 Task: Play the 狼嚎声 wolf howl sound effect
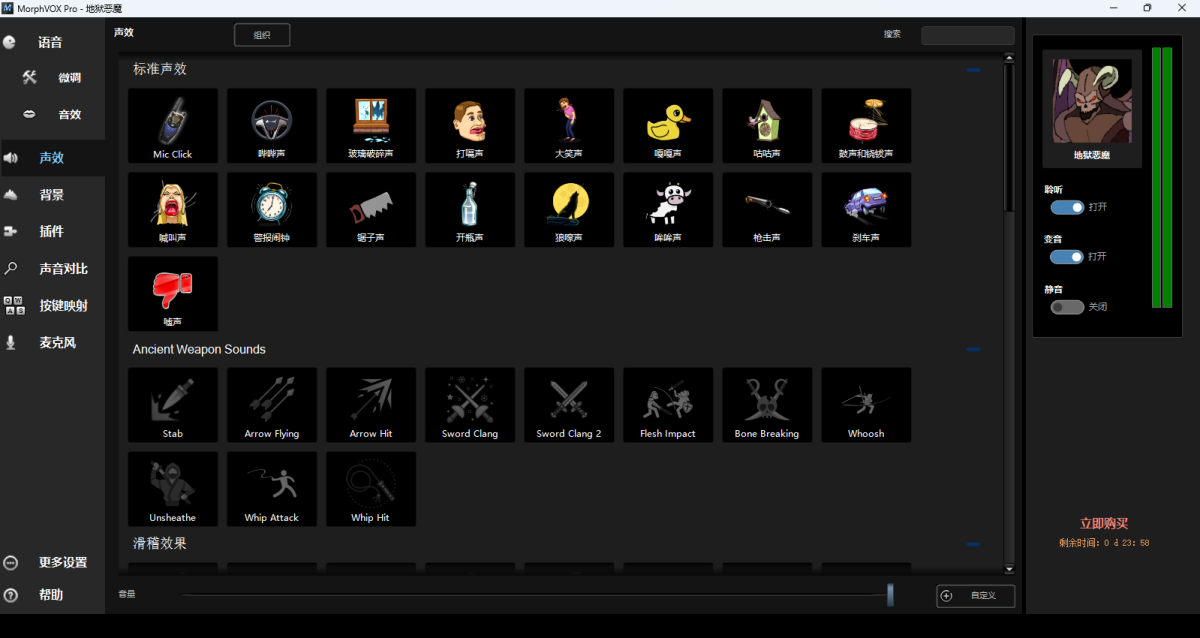point(568,209)
